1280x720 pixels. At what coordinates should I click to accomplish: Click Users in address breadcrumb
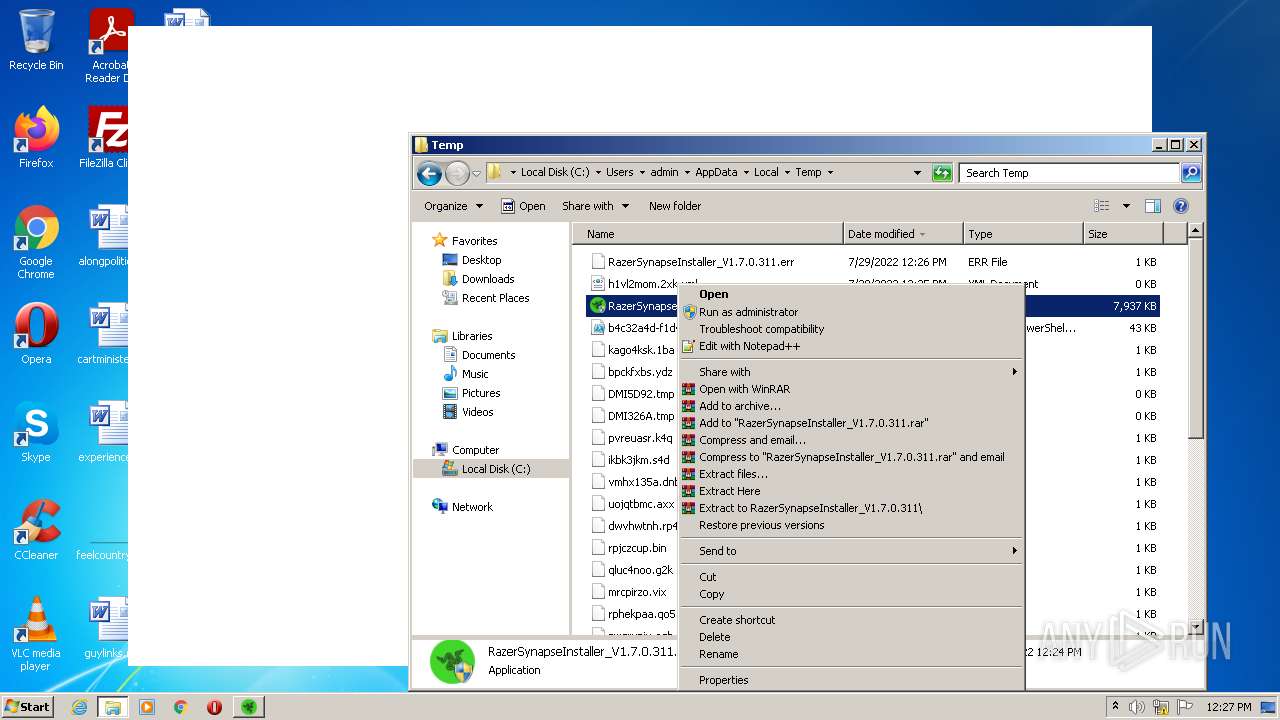pos(619,172)
